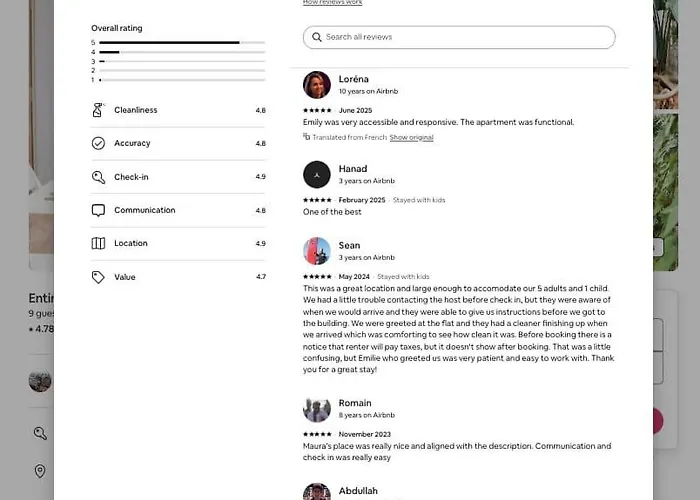Click the Sean reviewer name
The image size is (700, 500).
349,246
